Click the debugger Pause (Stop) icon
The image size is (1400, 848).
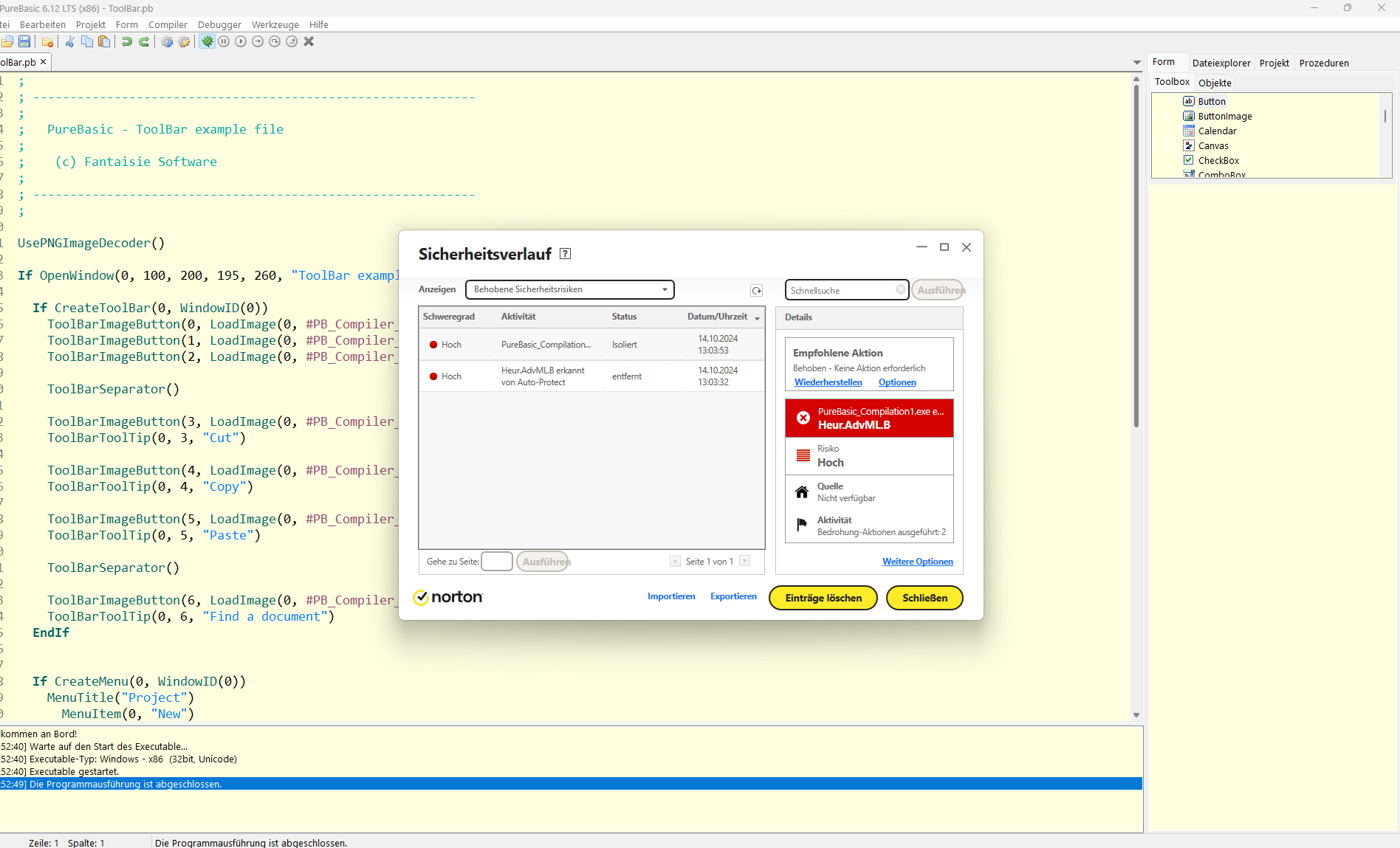coord(224,41)
